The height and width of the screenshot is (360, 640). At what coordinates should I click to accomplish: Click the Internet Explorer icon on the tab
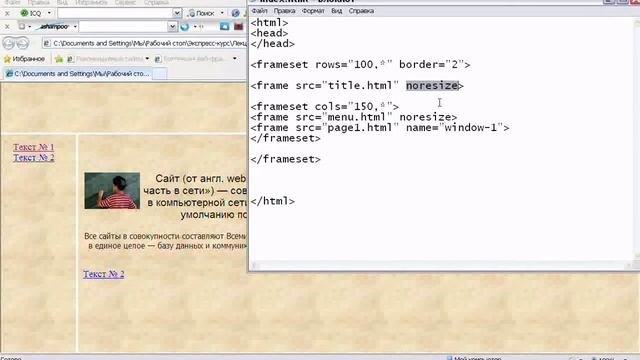(x=9, y=74)
